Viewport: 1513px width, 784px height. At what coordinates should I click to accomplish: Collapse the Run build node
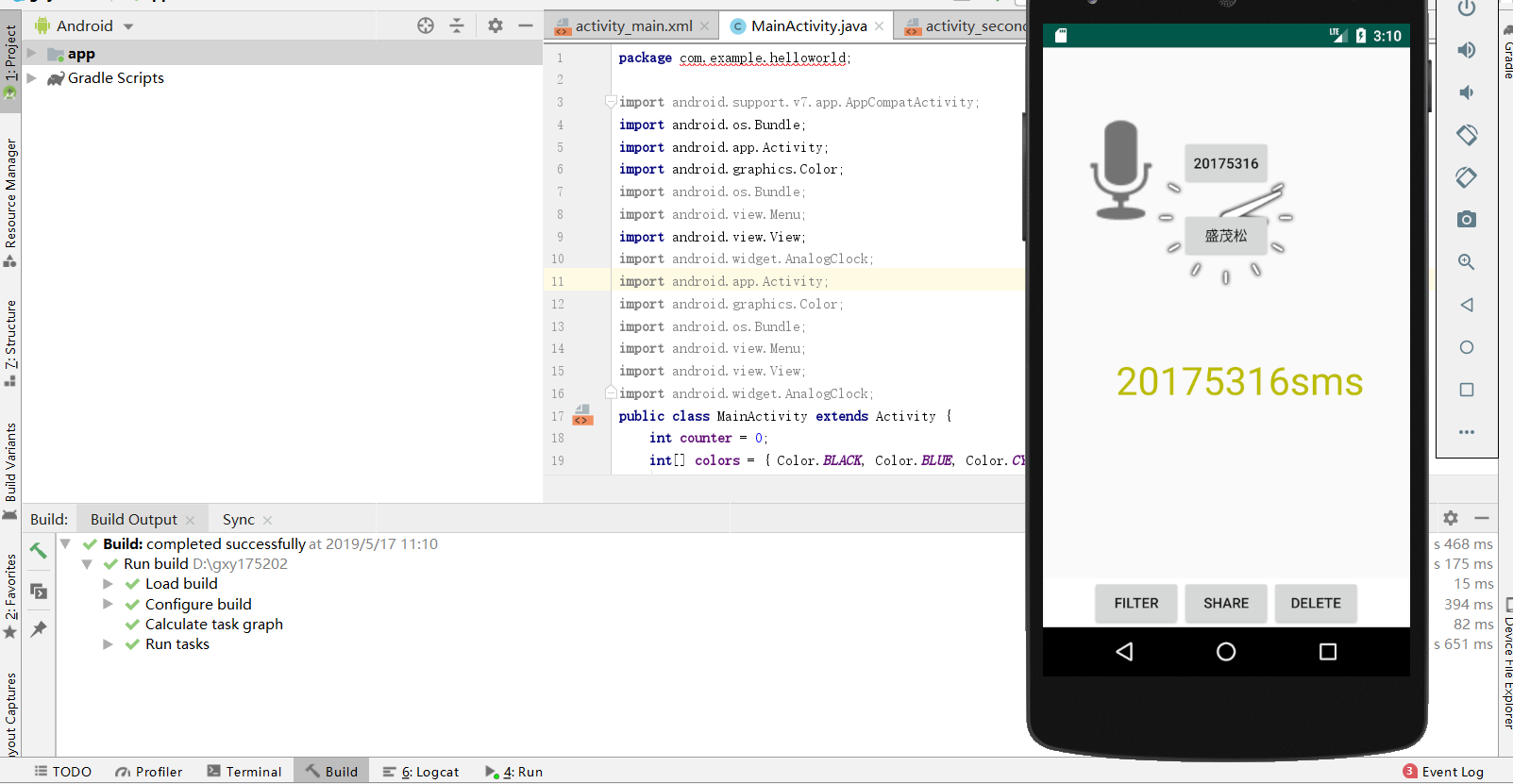[87, 564]
